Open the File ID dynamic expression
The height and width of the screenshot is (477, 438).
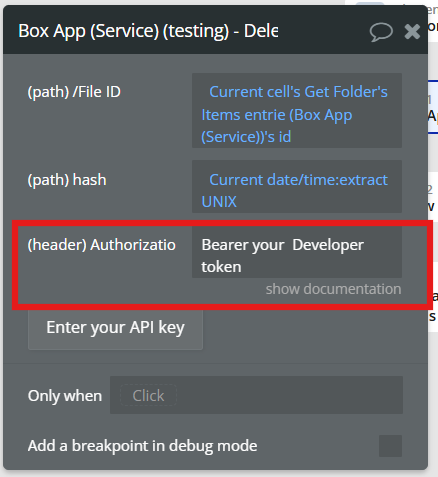297,111
